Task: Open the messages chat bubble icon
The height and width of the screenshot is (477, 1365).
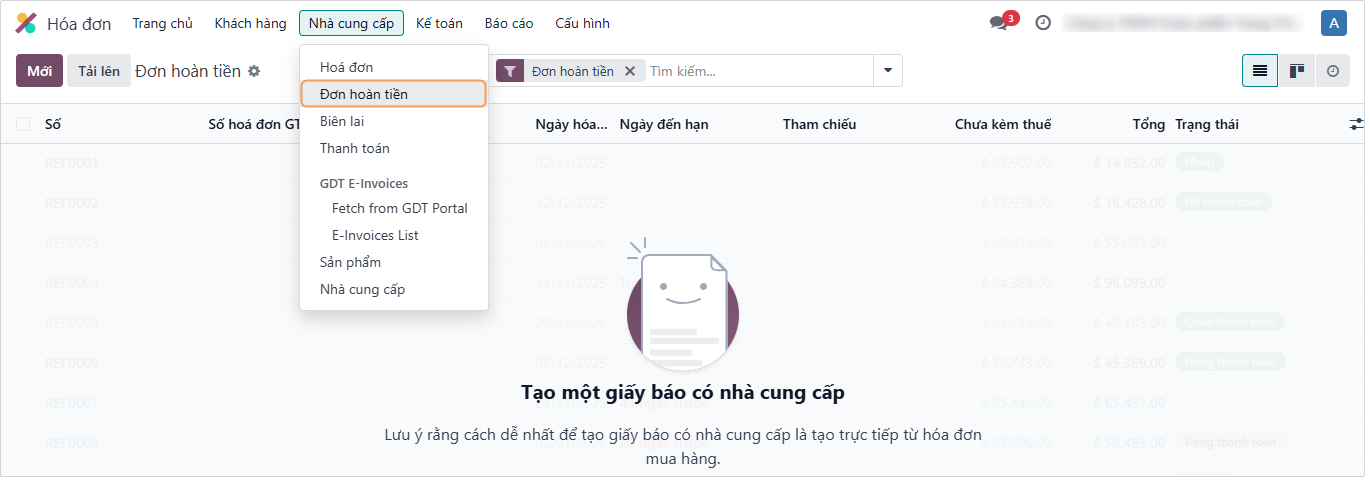Action: pyautogui.click(x=998, y=23)
